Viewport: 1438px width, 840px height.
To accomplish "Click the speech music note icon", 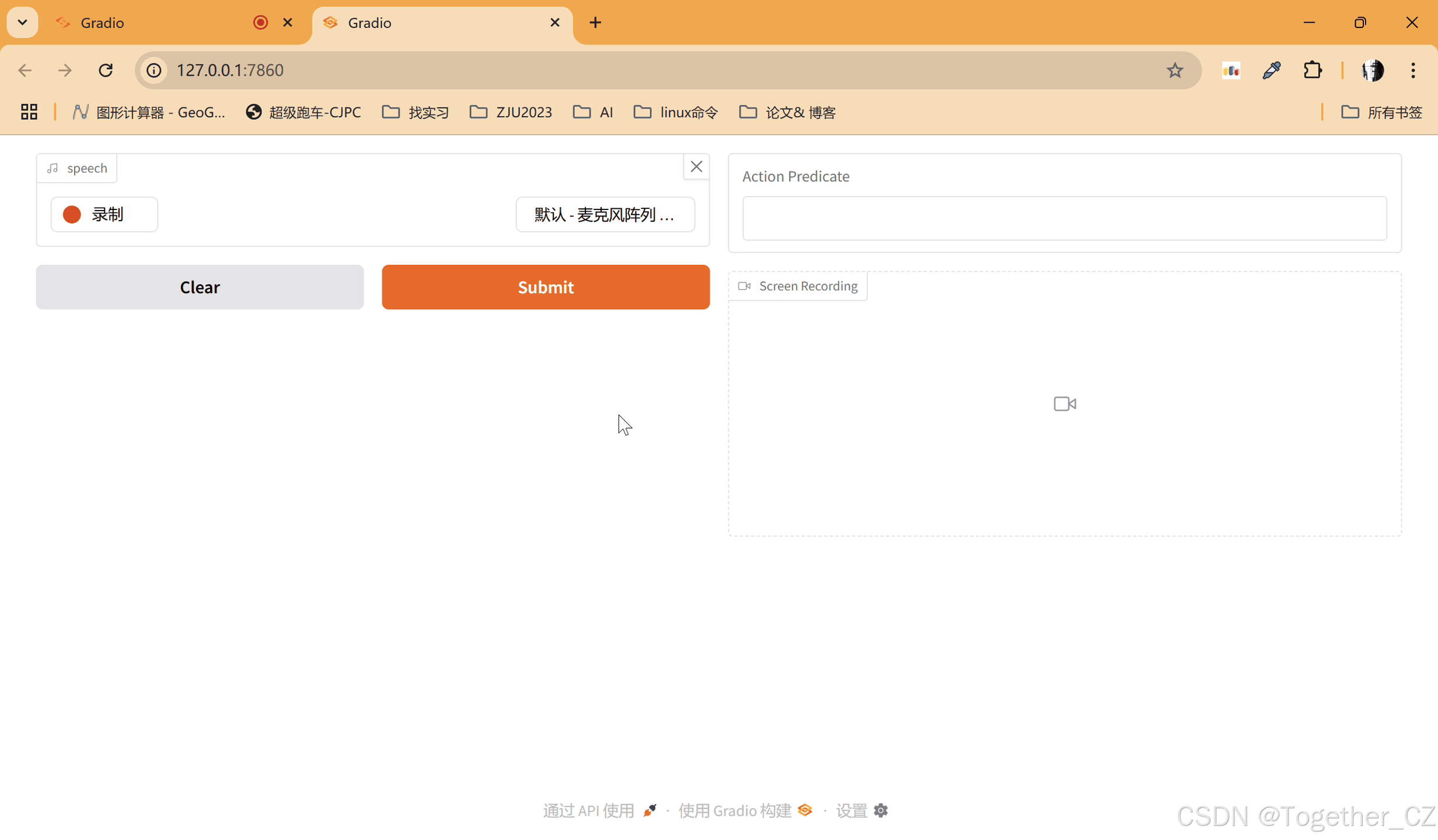I will (x=53, y=168).
